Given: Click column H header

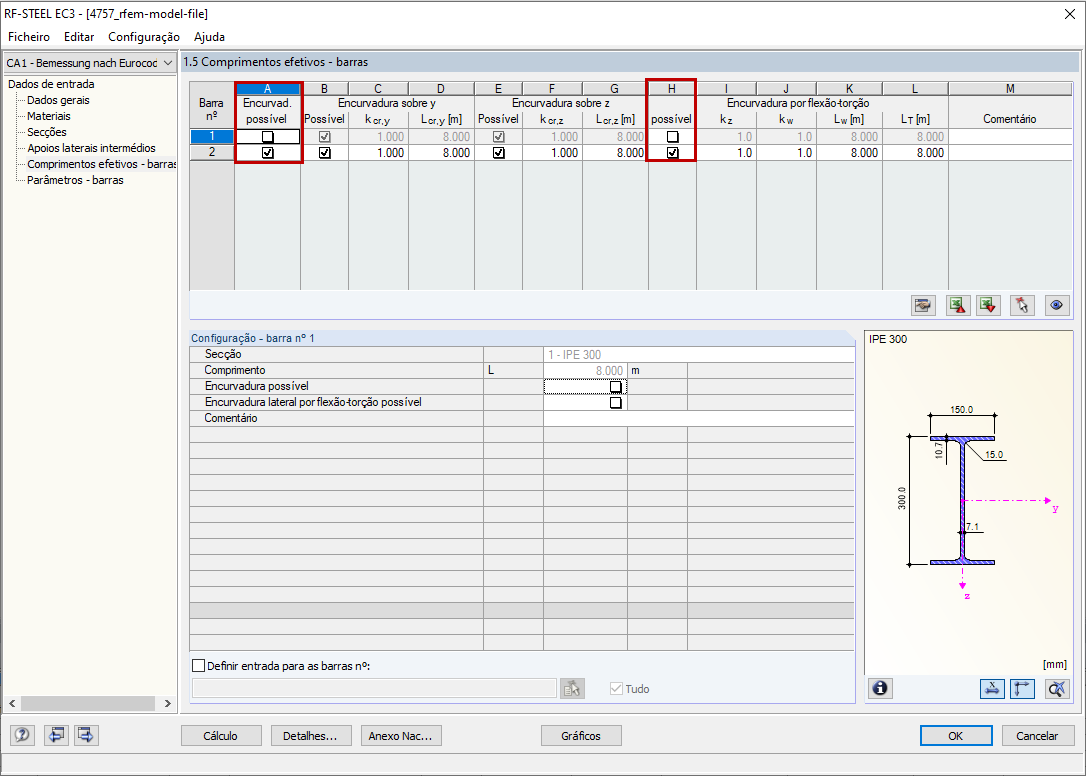Looking at the screenshot, I should pyautogui.click(x=672, y=89).
